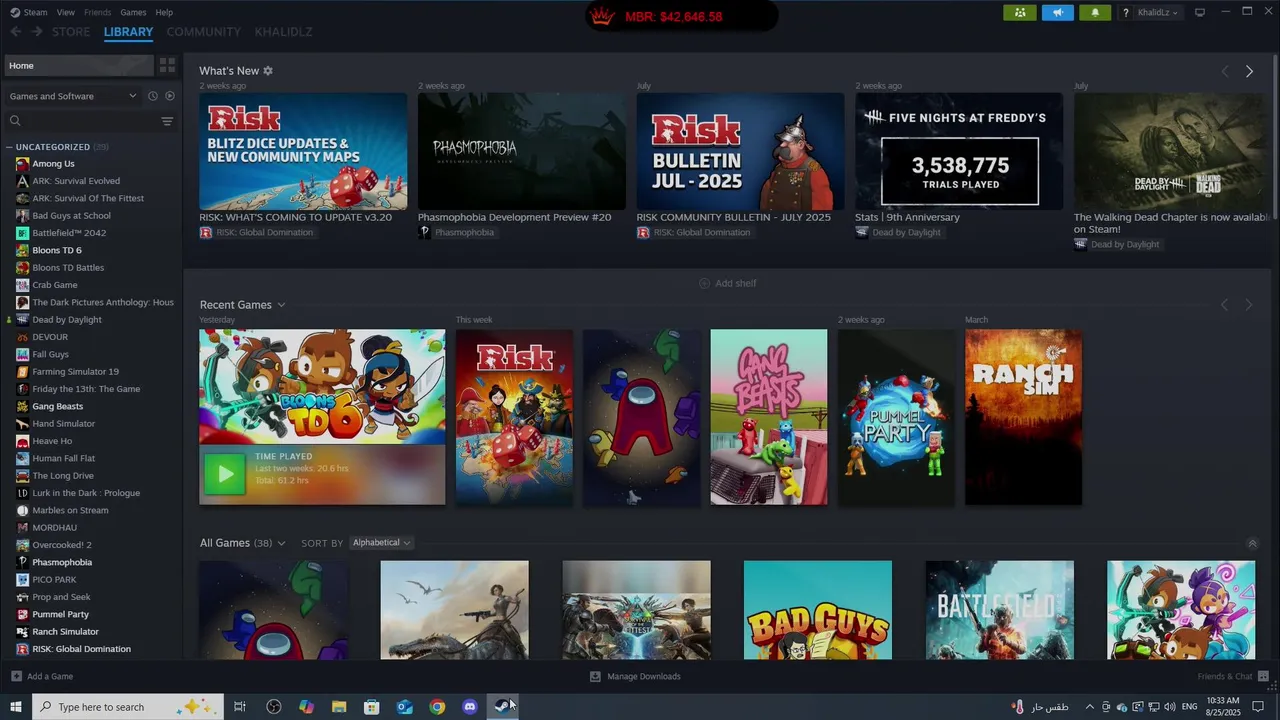Open Task View on the taskbar
1280x720 pixels.
point(240,707)
